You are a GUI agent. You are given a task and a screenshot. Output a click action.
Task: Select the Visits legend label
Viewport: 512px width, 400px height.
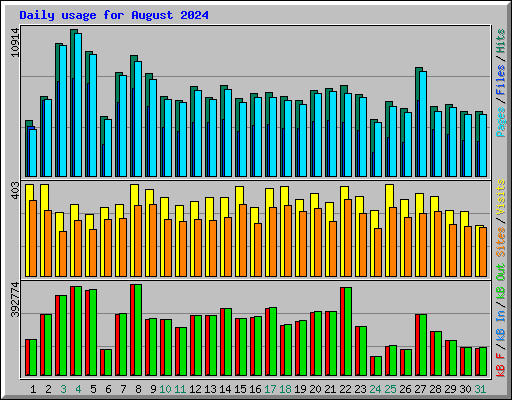click(501, 197)
